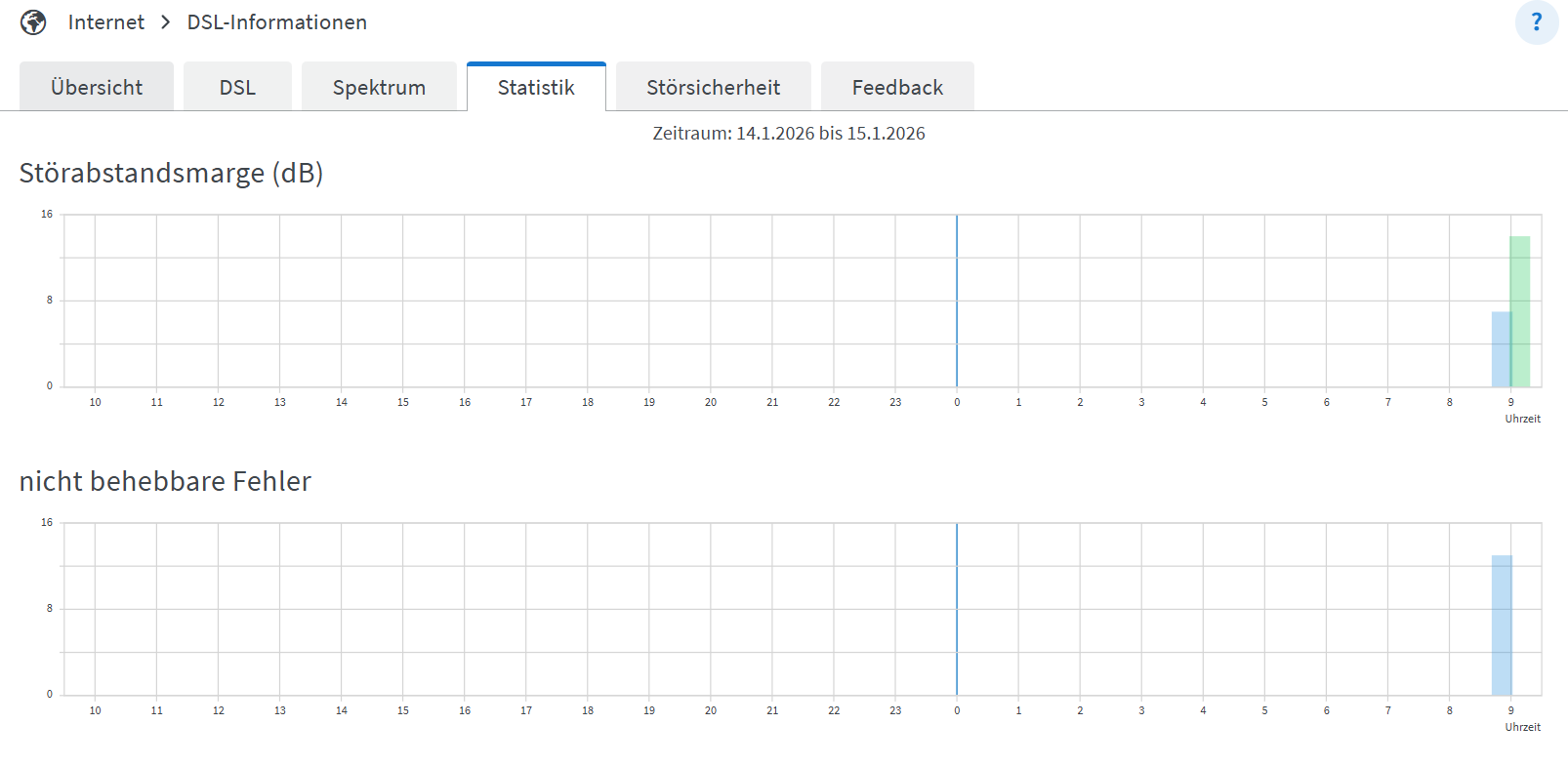This screenshot has width=1568, height=765.
Task: Open the Störsicherheit tab
Action: pos(713,88)
